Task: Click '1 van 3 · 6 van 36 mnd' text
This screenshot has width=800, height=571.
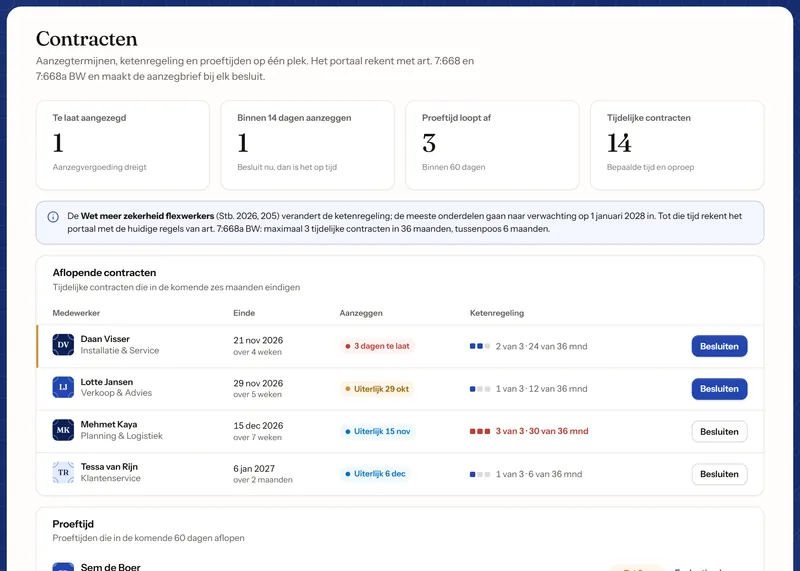Action: pos(539,474)
